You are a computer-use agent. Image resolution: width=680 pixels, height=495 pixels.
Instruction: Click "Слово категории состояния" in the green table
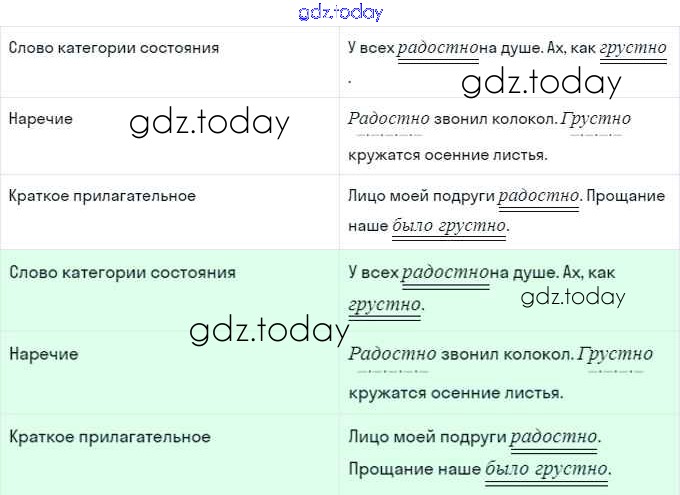click(122, 272)
